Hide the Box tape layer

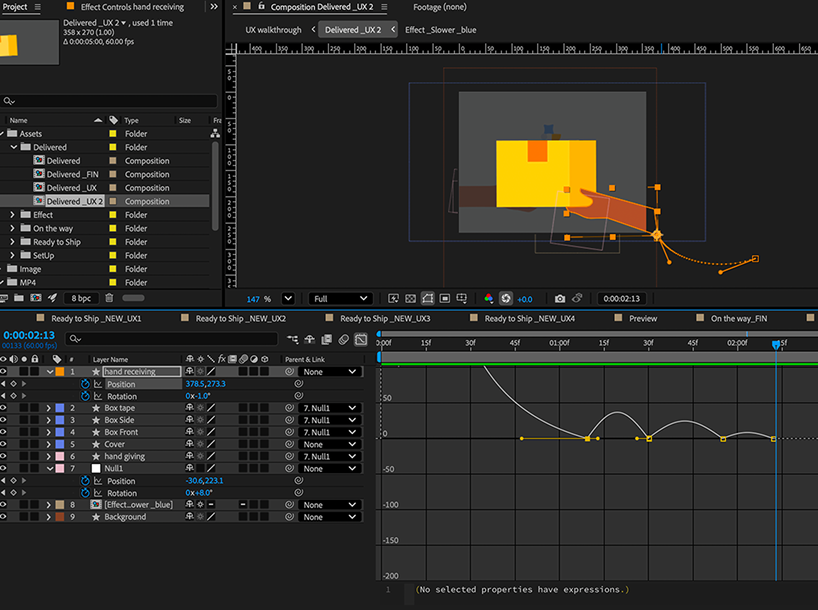(x=4, y=408)
